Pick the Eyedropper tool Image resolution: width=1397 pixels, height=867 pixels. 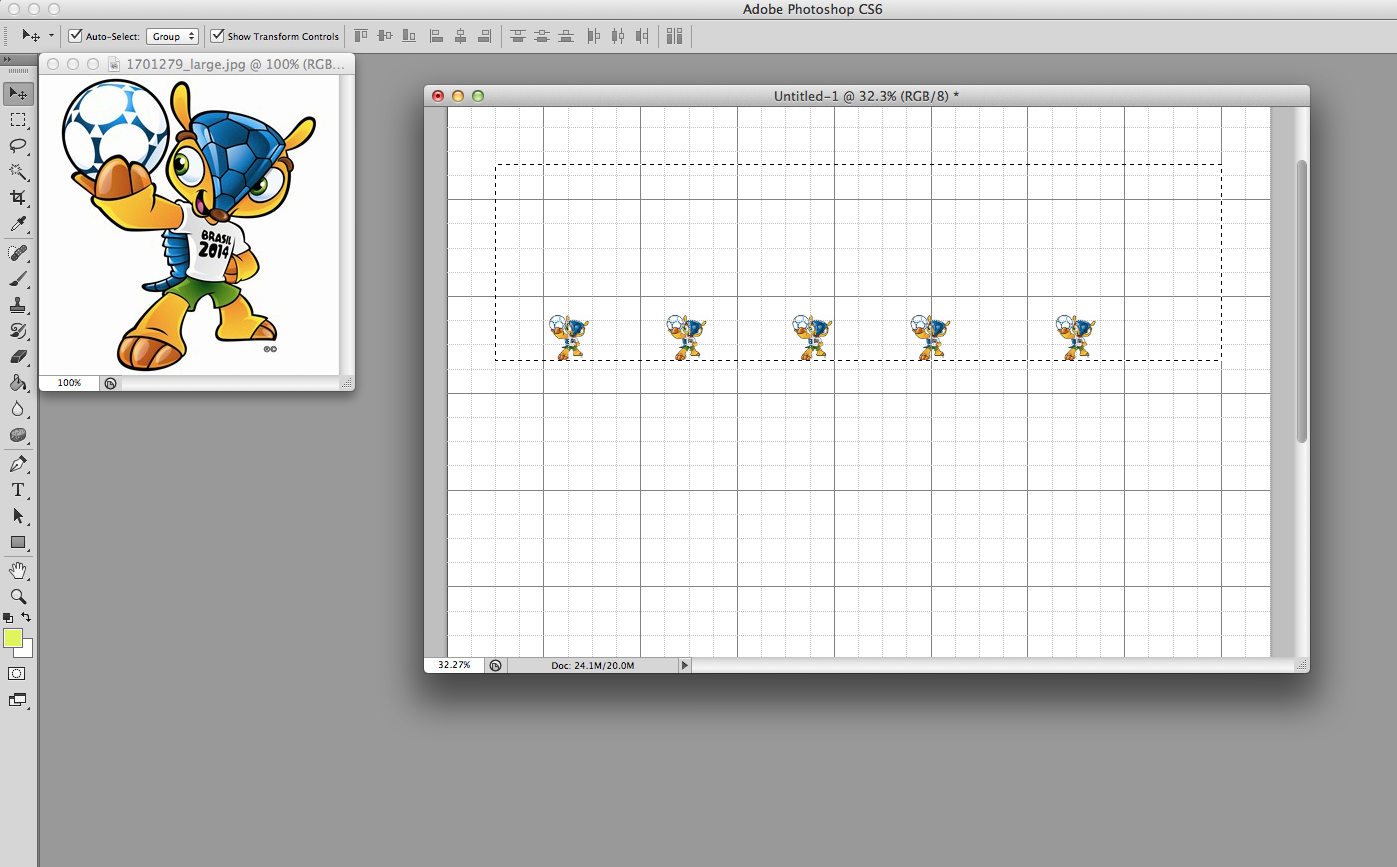point(18,224)
